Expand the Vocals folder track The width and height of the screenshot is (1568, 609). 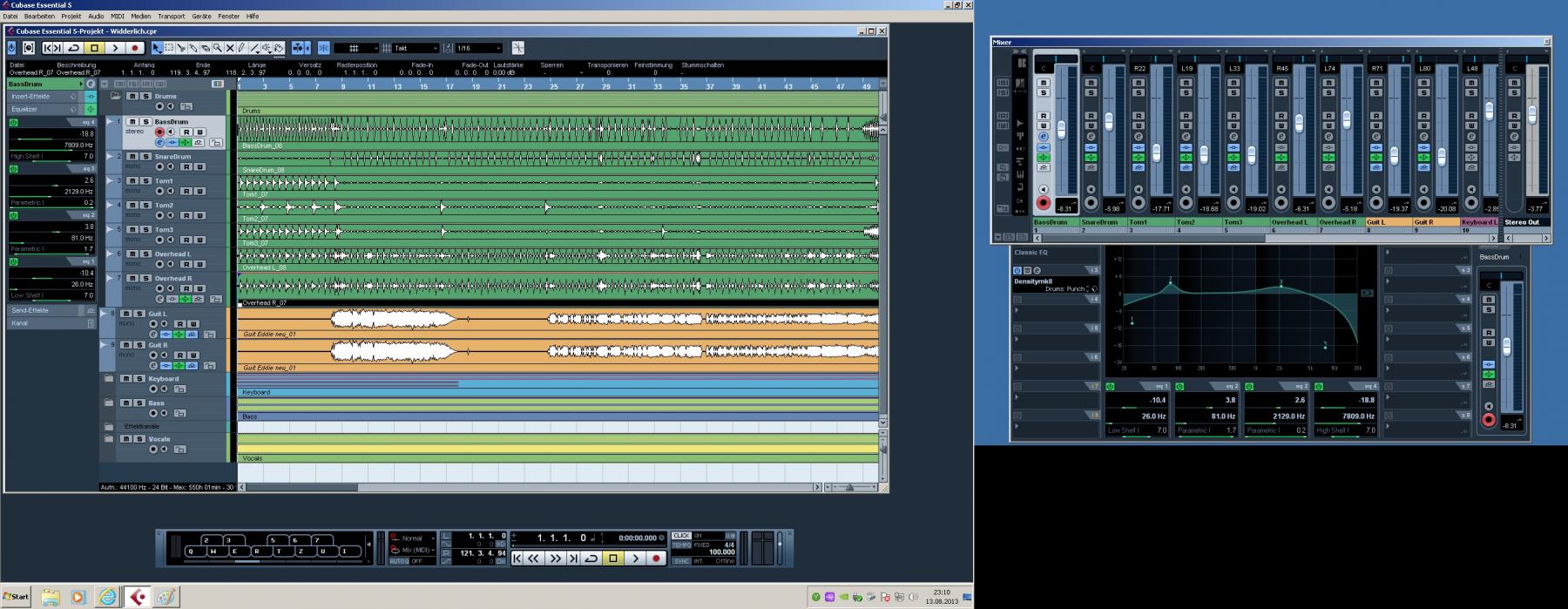[109, 438]
